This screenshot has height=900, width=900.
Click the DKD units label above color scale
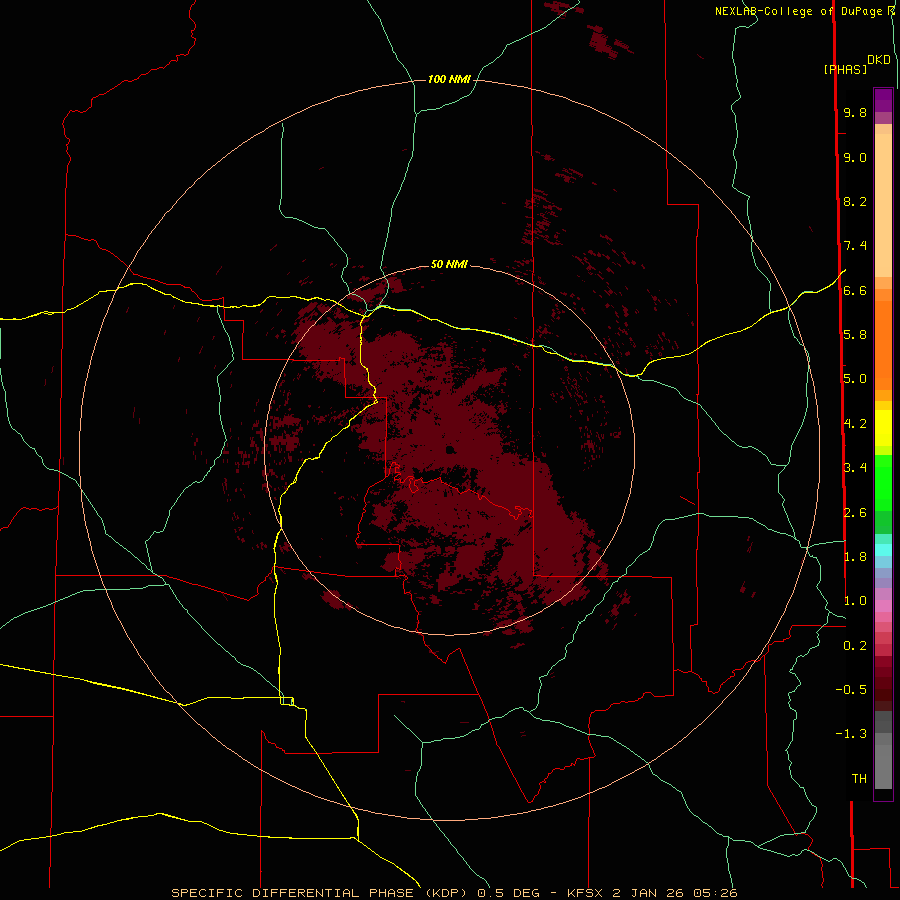878,59
